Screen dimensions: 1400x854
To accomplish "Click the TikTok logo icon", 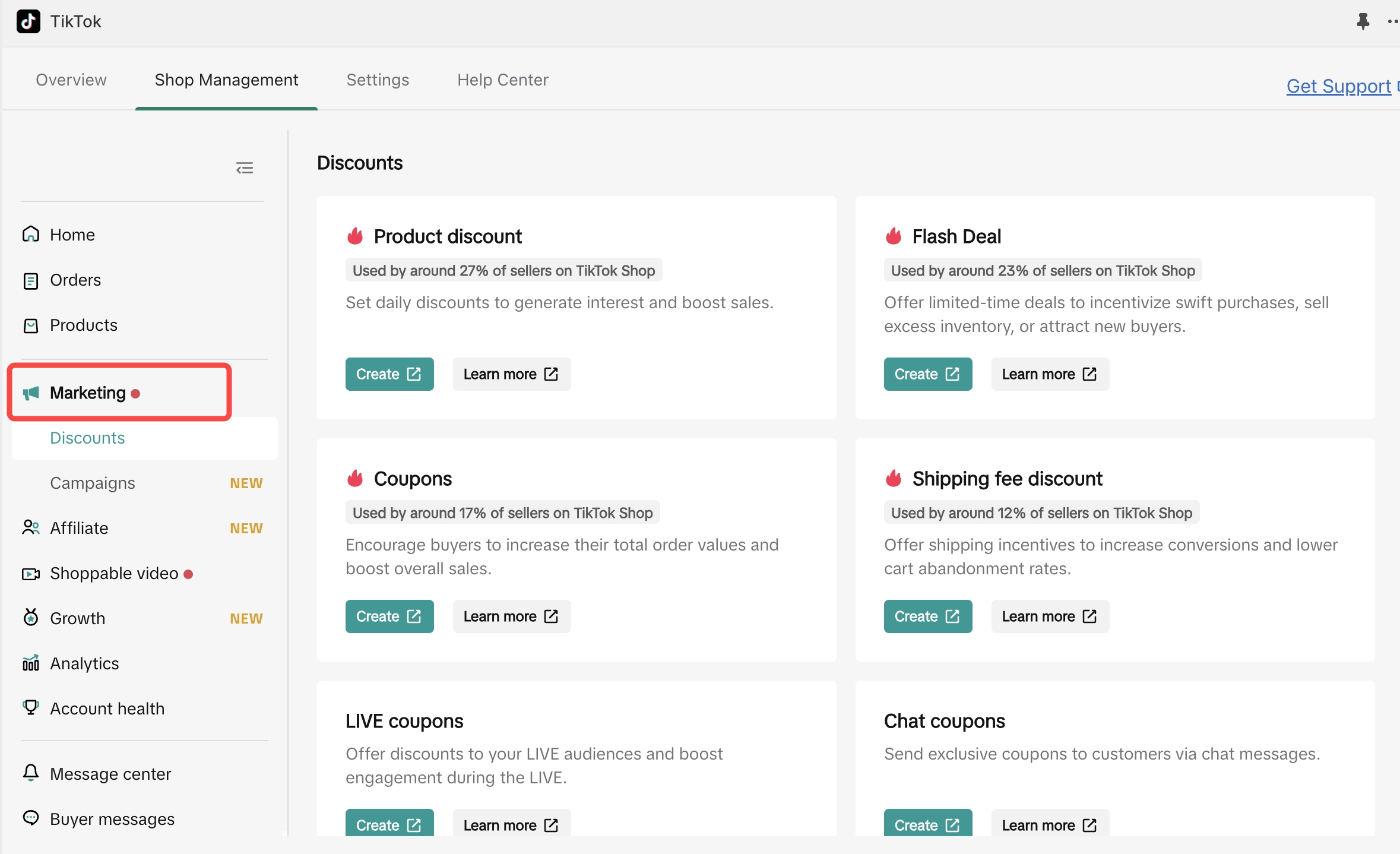I will (28, 22).
